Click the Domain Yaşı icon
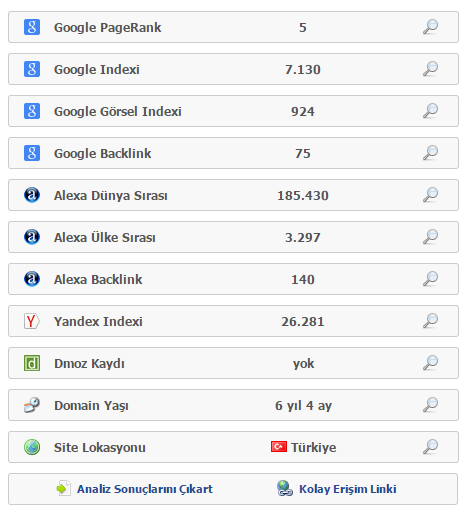The image size is (465, 514). click(32, 405)
